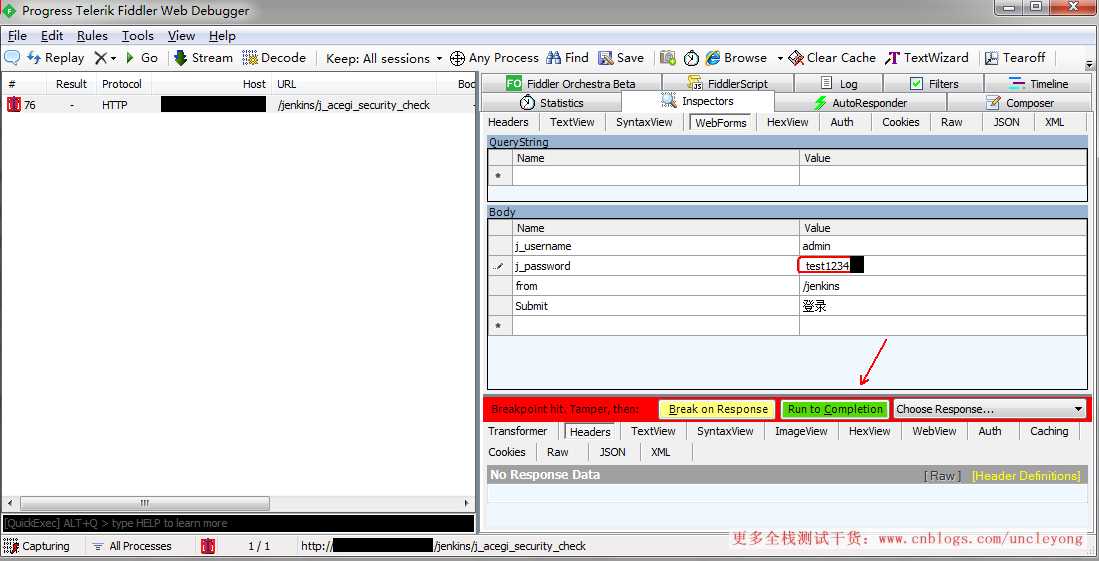The height and width of the screenshot is (561, 1099).
Task: Switch to Statistics tab
Action: tap(552, 103)
